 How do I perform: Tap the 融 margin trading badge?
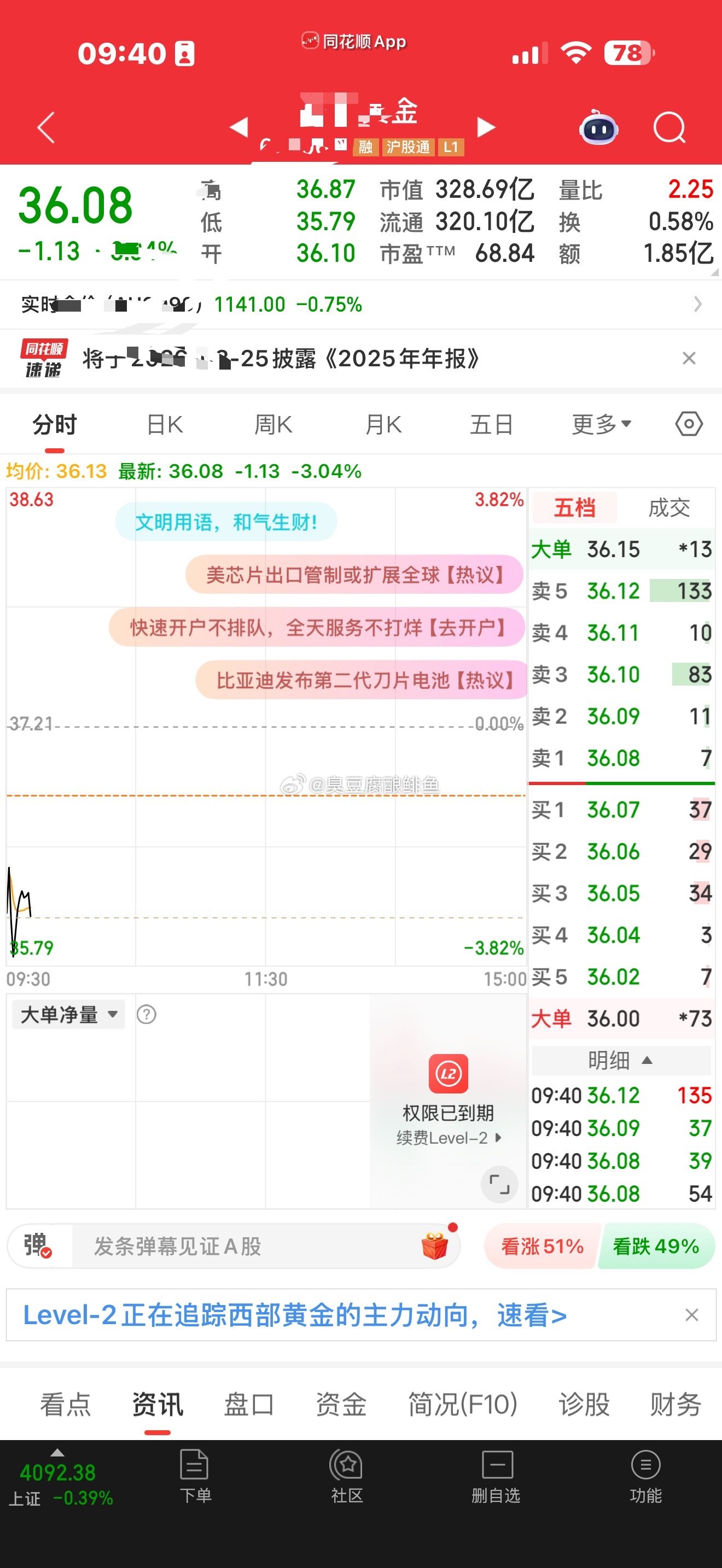point(365,147)
